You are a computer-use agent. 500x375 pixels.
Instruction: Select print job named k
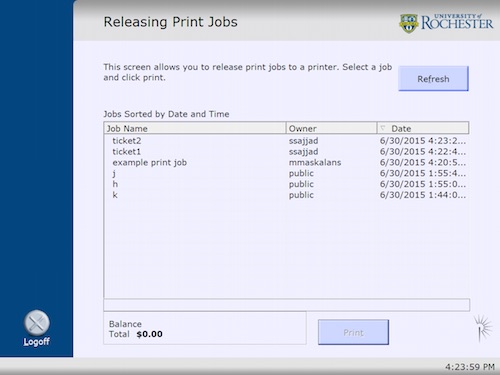pyautogui.click(x=287, y=195)
